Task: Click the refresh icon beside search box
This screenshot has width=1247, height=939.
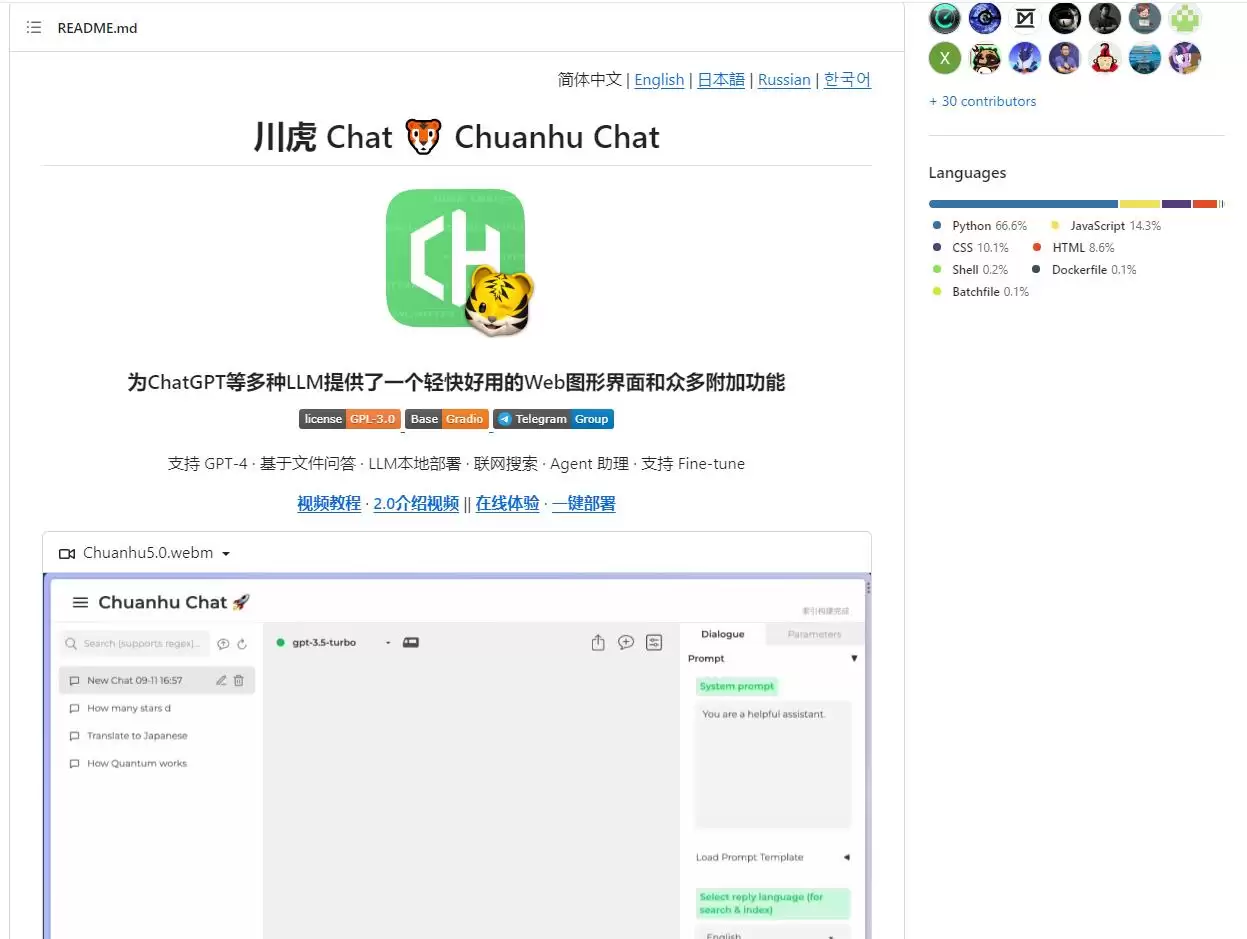Action: pos(242,644)
